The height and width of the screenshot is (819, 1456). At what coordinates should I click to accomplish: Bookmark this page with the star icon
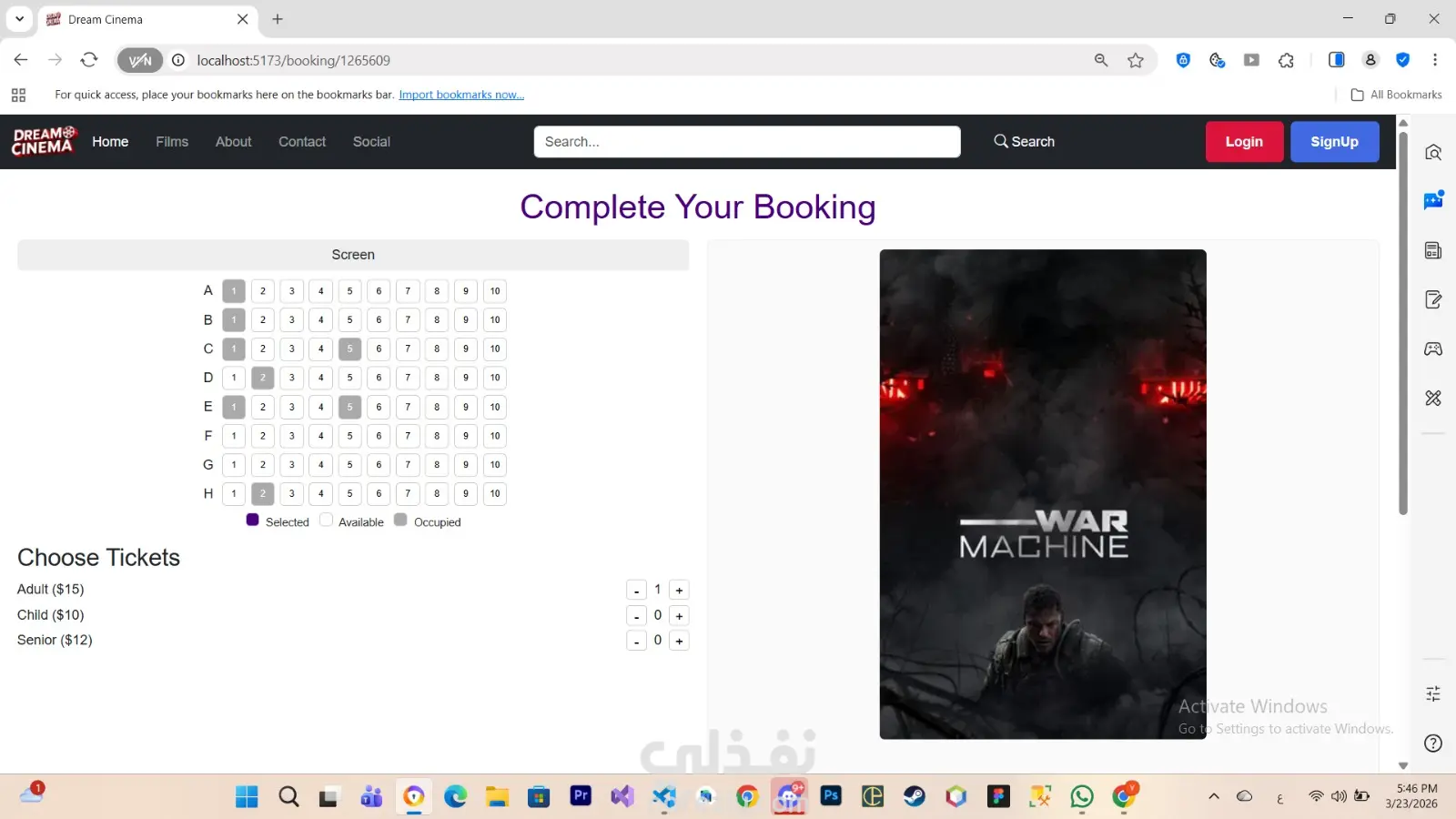(x=1136, y=60)
